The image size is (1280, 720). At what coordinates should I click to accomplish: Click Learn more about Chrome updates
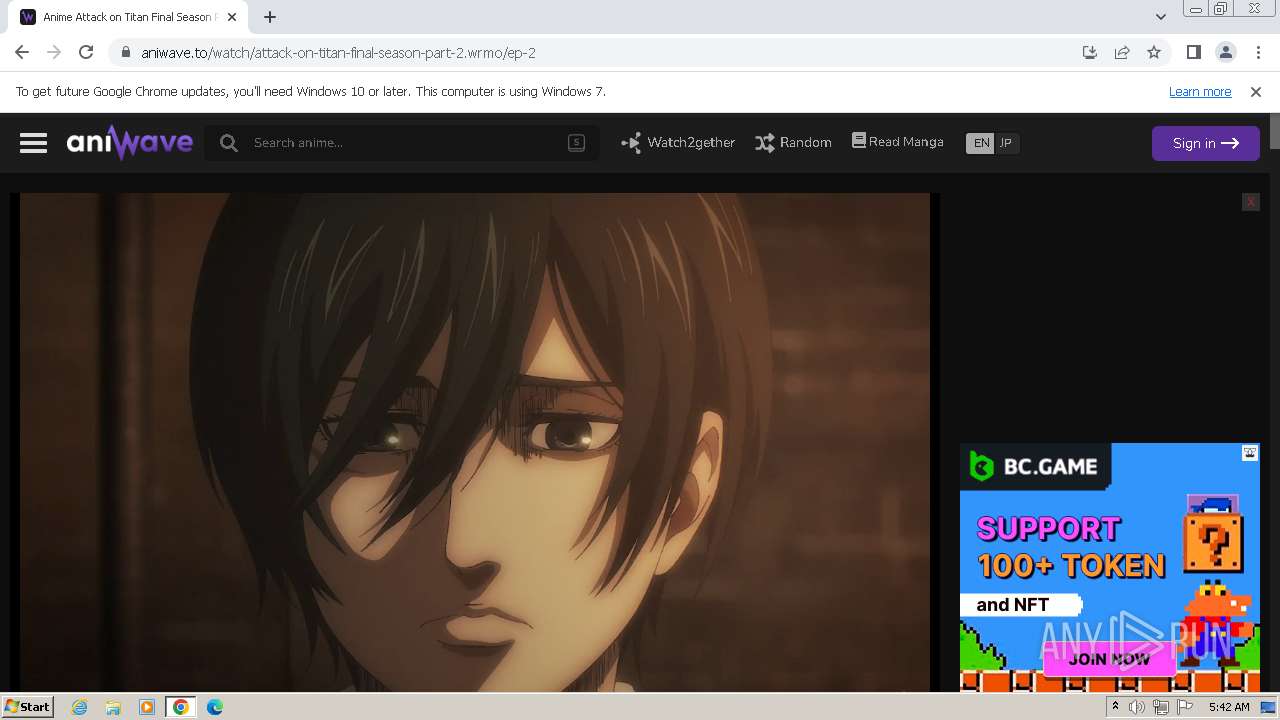[x=1200, y=92]
